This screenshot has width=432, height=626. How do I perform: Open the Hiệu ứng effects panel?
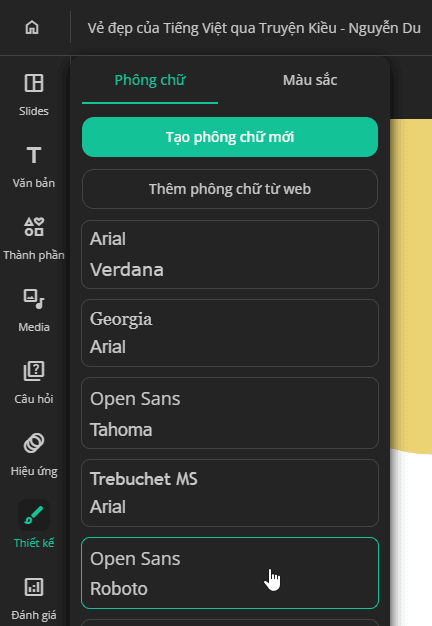click(x=34, y=443)
